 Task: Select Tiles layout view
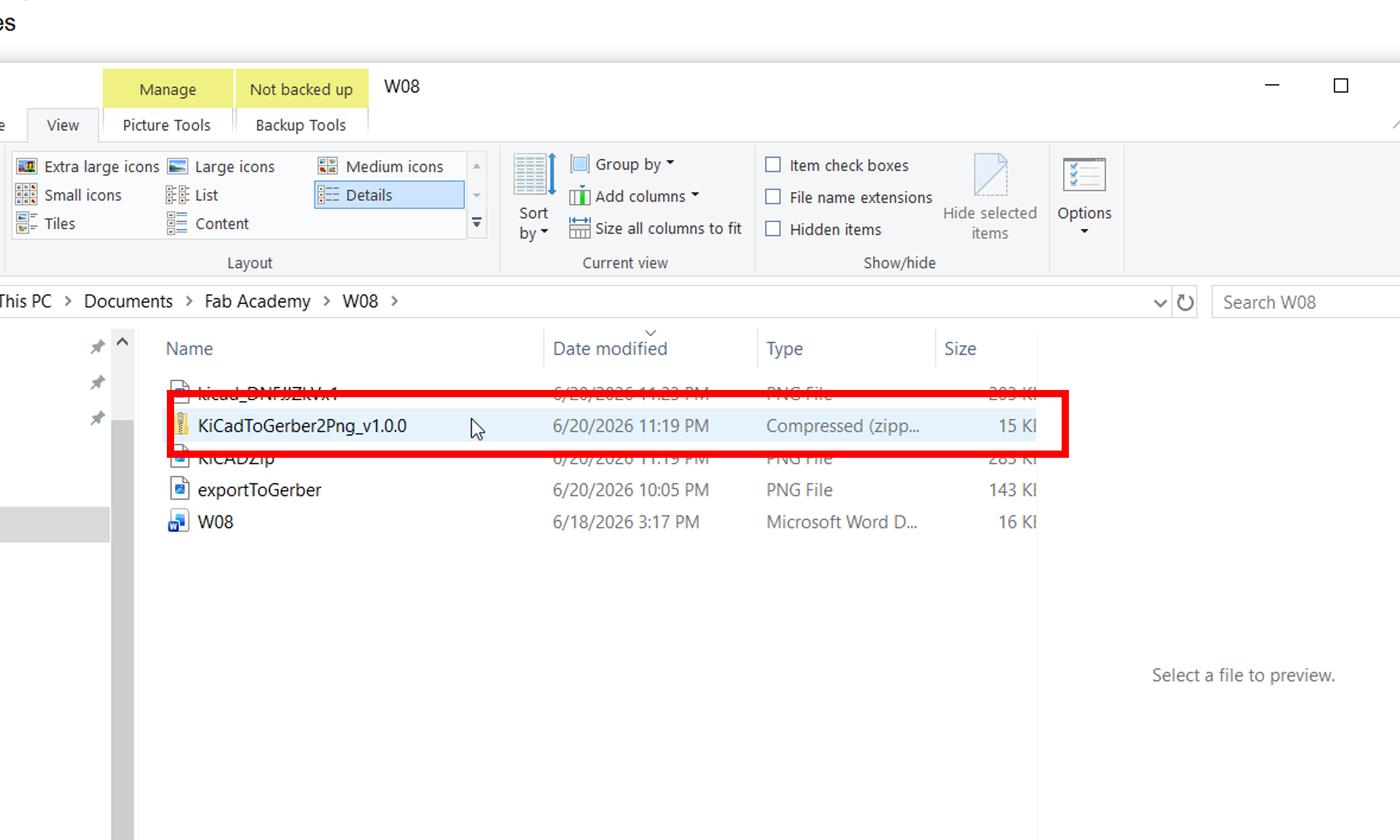click(46, 223)
